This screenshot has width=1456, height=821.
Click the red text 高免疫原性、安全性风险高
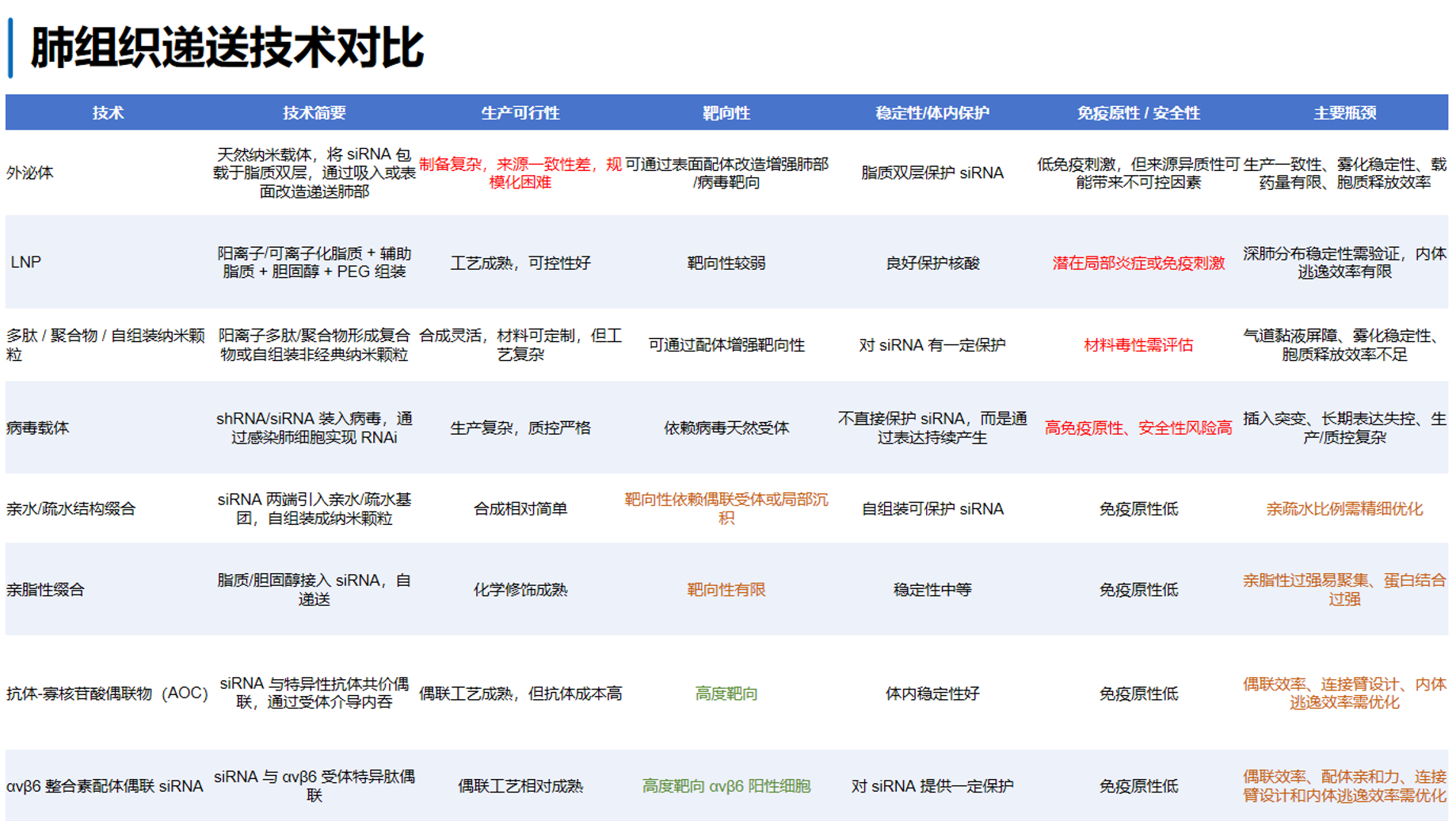(1138, 427)
